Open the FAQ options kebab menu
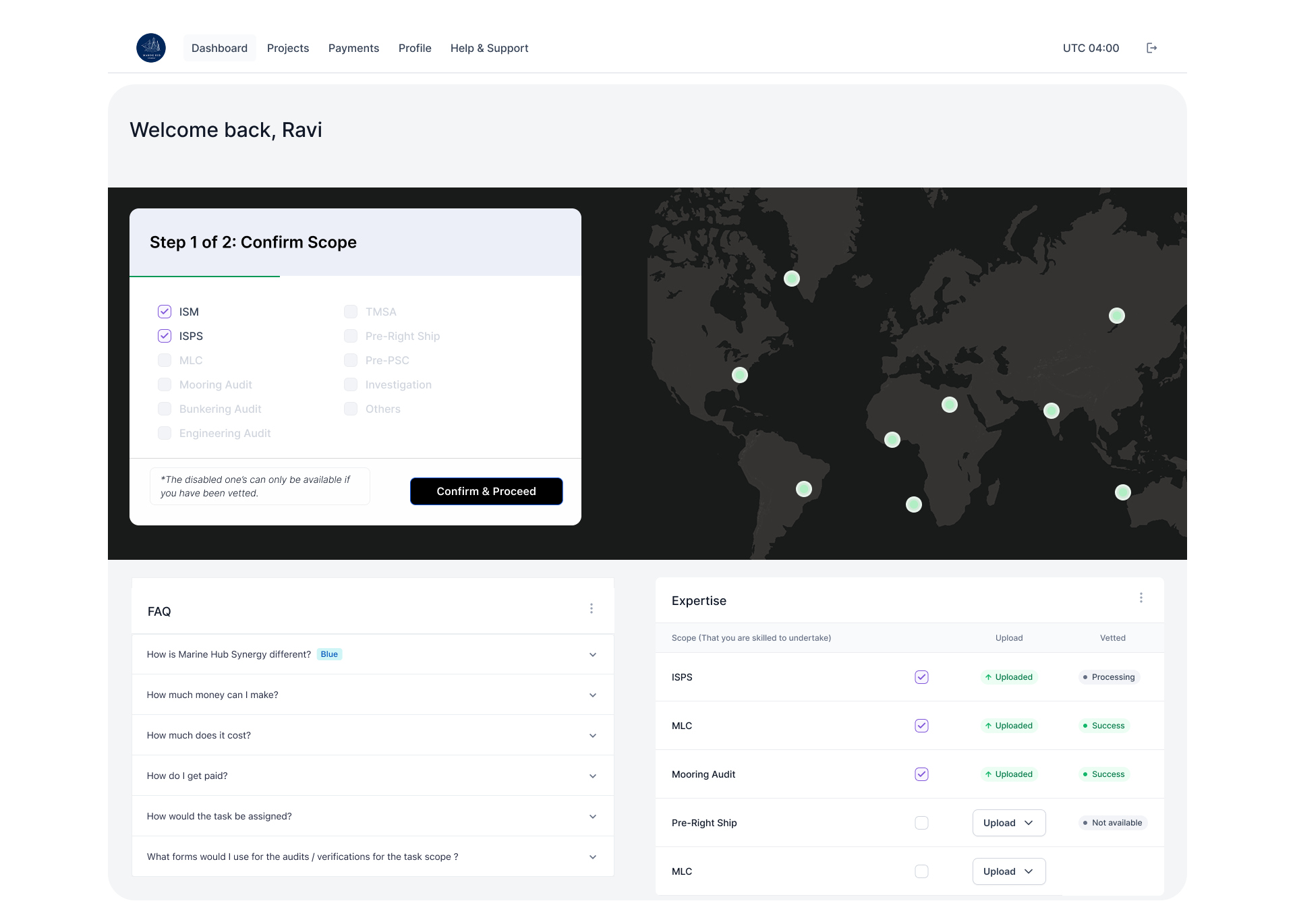Screen dimensions: 1295x924 click(592, 608)
